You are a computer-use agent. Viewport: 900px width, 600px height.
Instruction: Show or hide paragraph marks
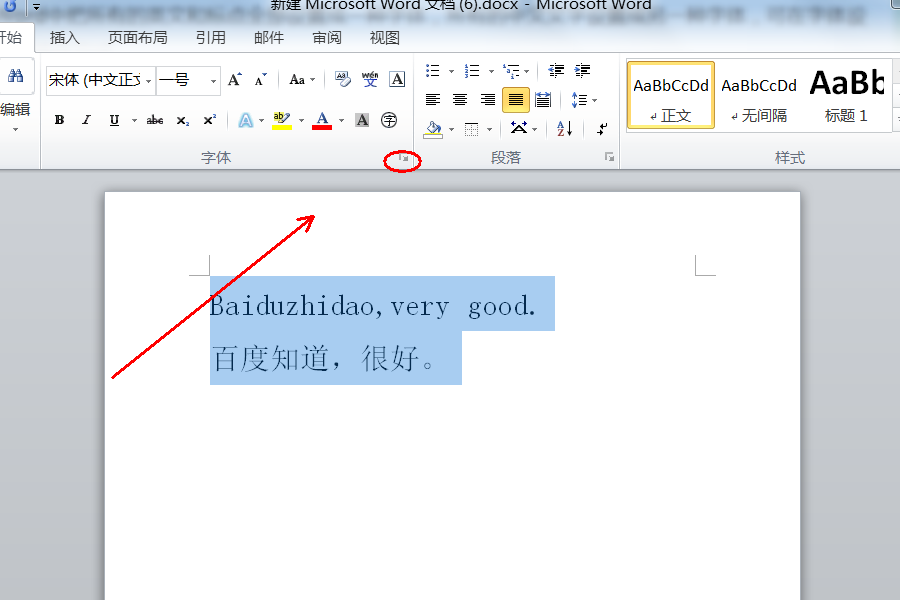tap(602, 129)
